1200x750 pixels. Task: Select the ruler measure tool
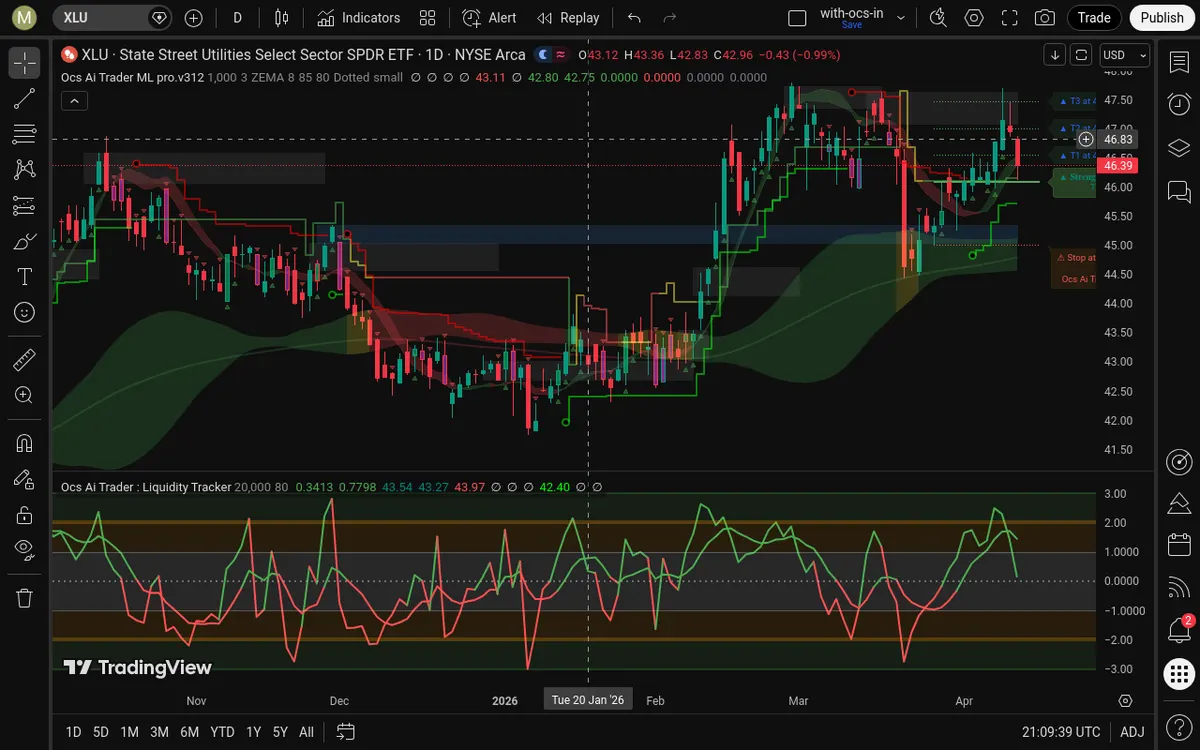[x=25, y=359]
